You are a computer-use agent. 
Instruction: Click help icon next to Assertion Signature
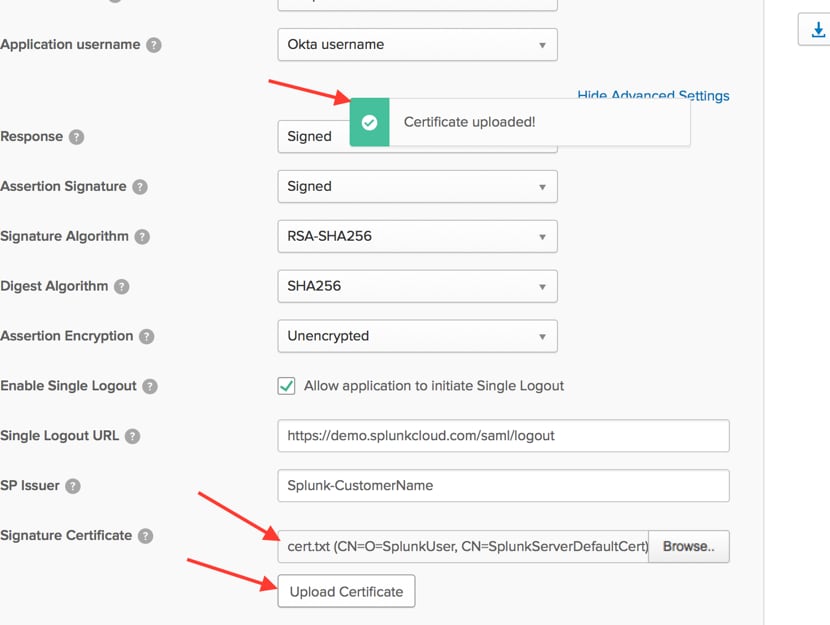pos(140,187)
